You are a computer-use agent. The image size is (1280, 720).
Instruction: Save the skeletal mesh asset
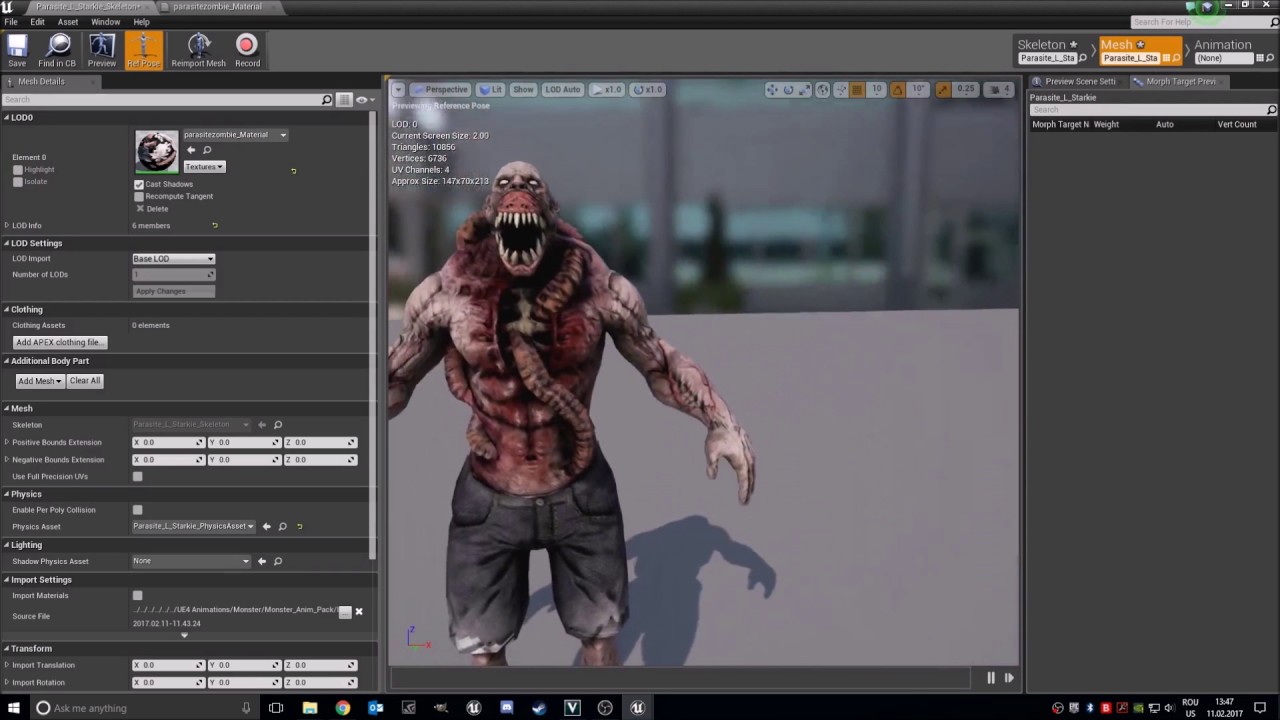17,50
